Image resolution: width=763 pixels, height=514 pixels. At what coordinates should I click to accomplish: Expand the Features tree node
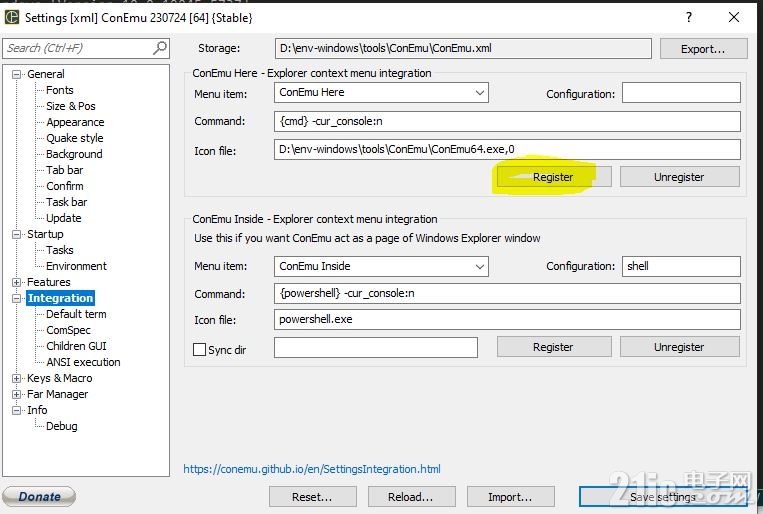[17, 282]
